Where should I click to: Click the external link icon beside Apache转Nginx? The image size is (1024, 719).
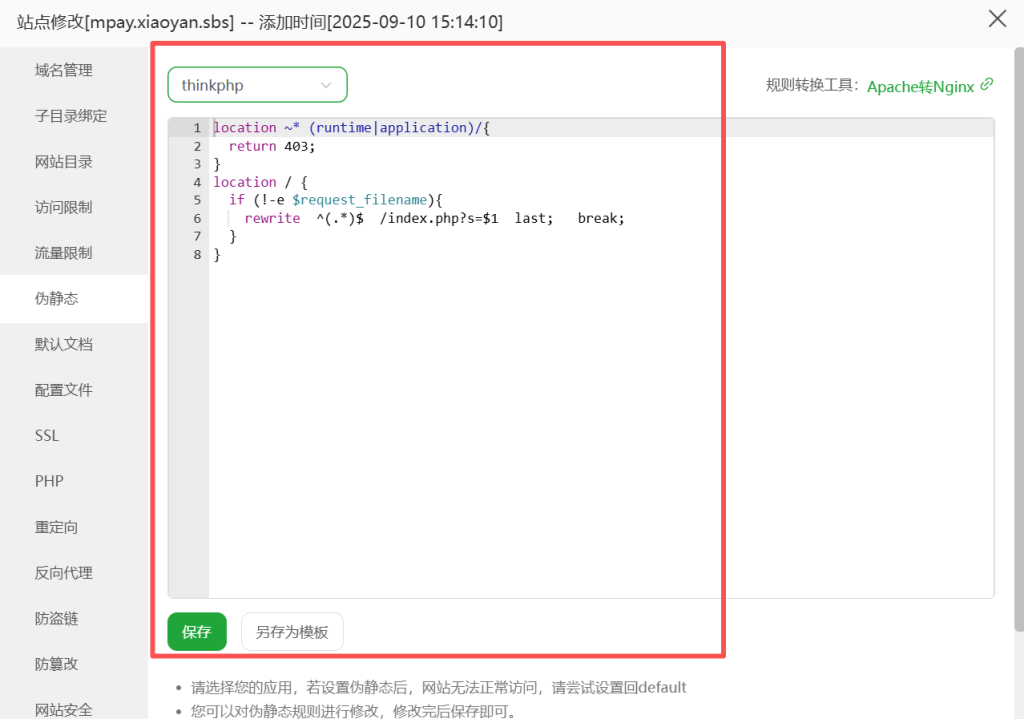[x=987, y=85]
